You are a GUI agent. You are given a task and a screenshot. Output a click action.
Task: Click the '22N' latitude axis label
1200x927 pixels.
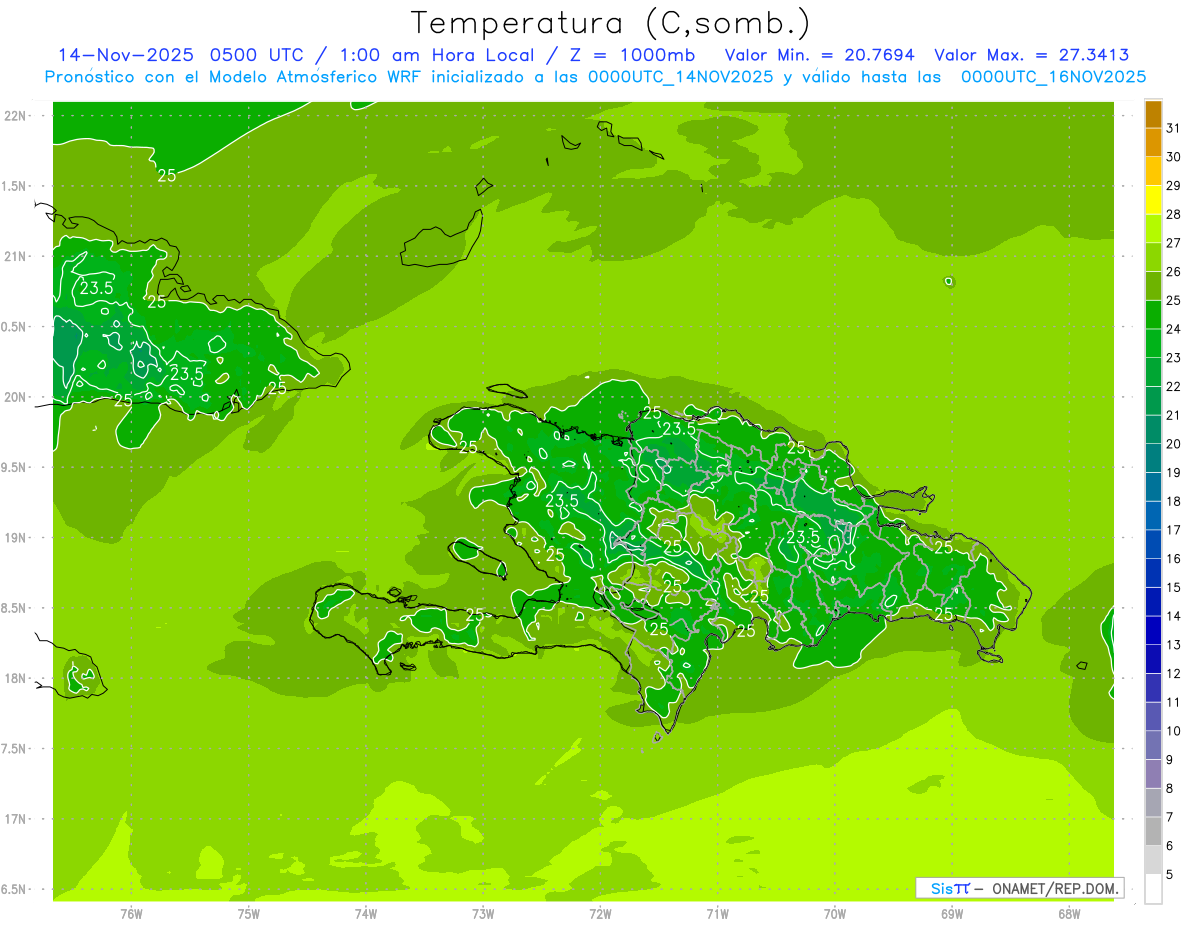pos(15,116)
